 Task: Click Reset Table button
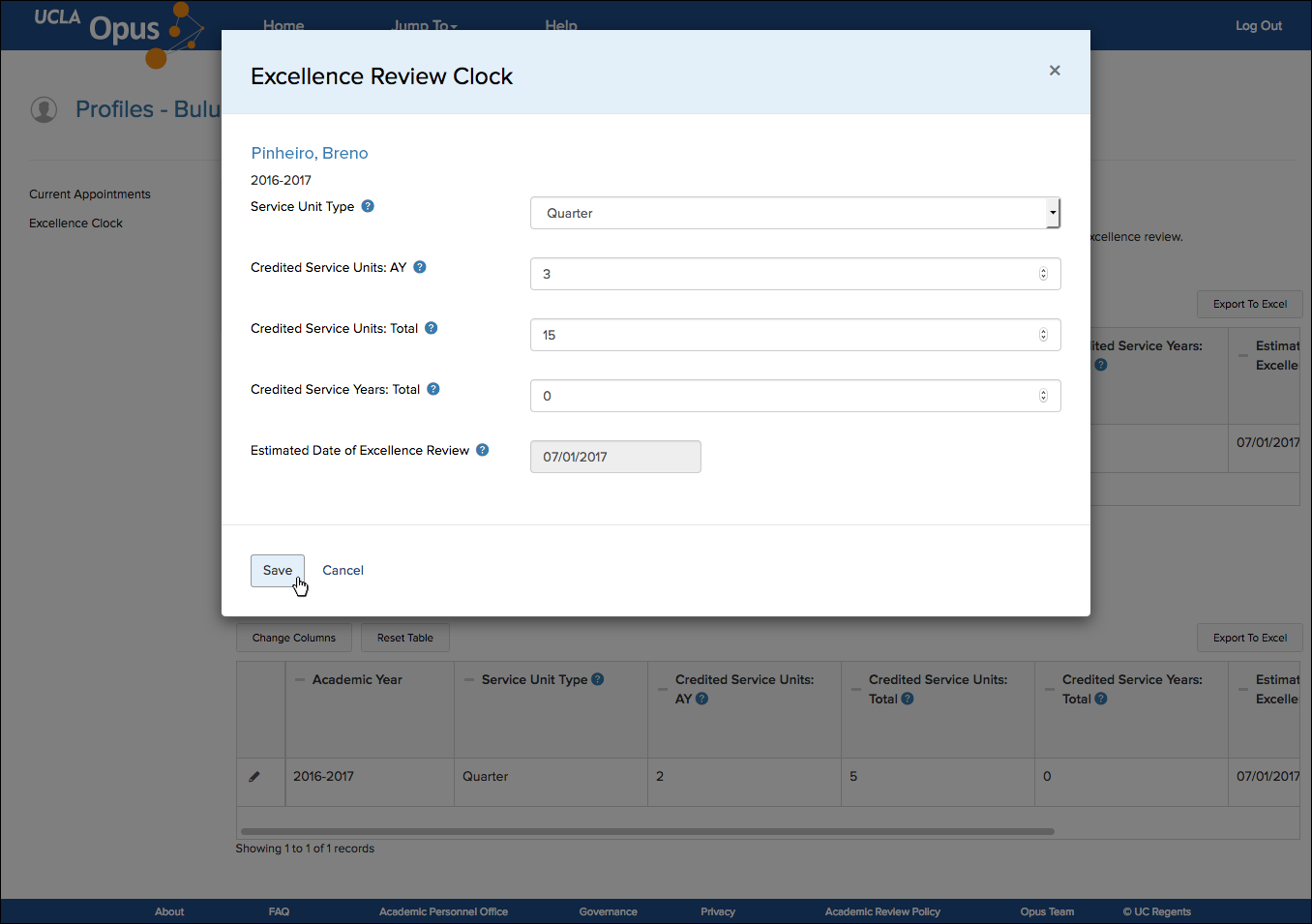click(x=405, y=638)
